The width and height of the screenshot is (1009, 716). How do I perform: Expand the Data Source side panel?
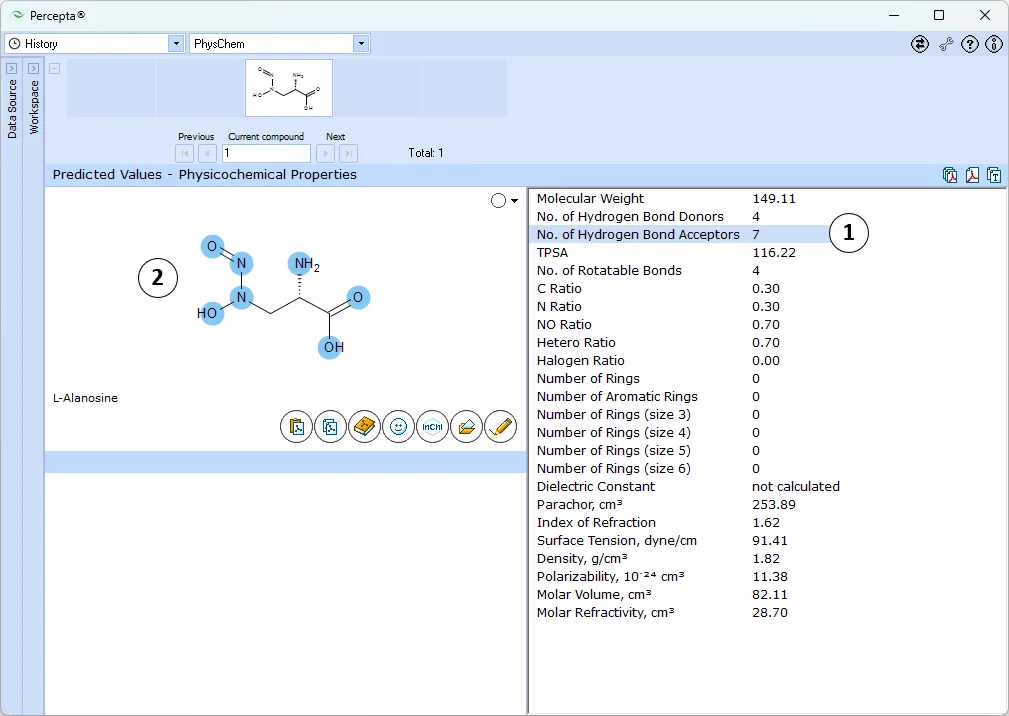coord(12,68)
